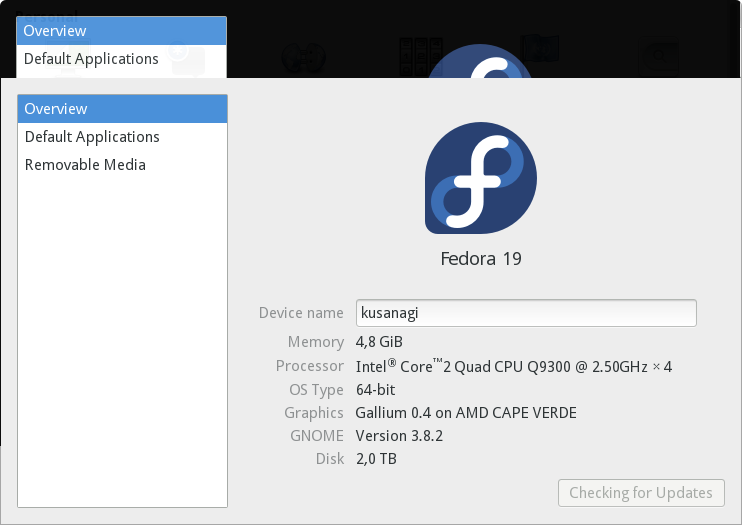Open the Removable Media section
The height and width of the screenshot is (525, 742).
point(122,165)
